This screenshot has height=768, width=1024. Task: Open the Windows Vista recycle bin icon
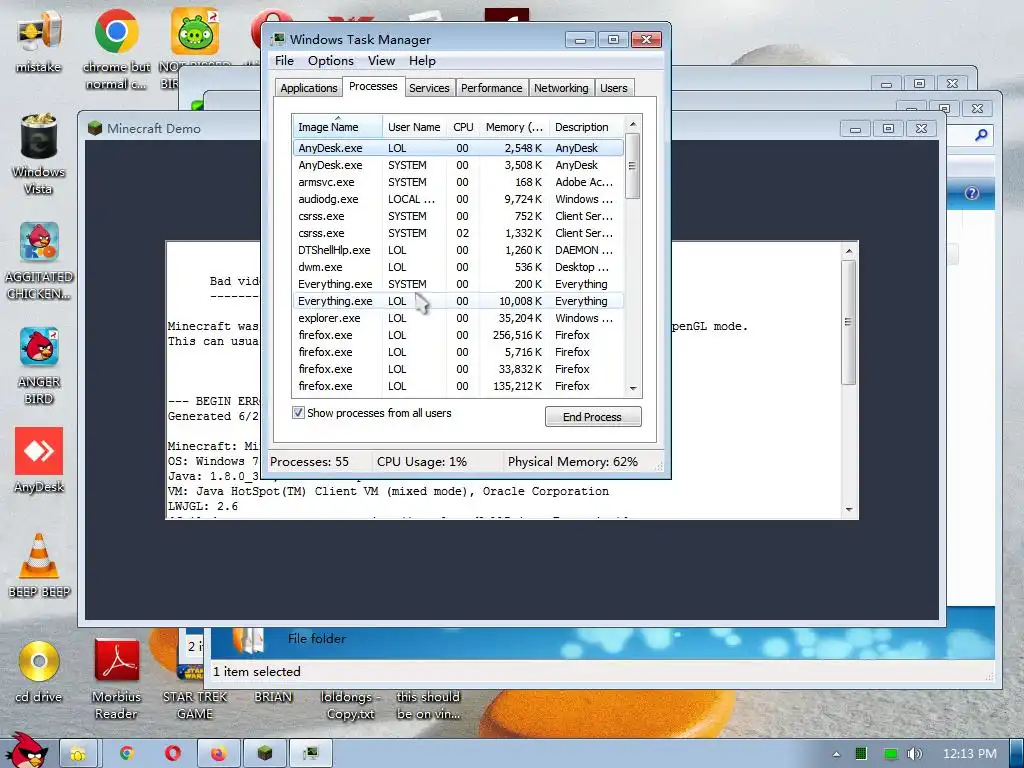(39, 153)
